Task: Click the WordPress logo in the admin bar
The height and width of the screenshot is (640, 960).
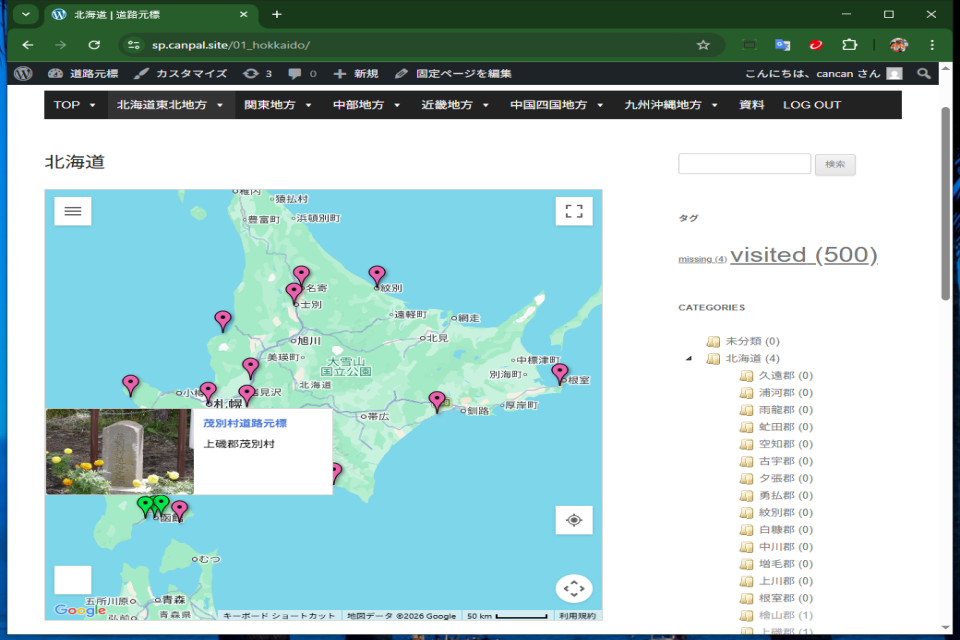Action: click(x=24, y=73)
